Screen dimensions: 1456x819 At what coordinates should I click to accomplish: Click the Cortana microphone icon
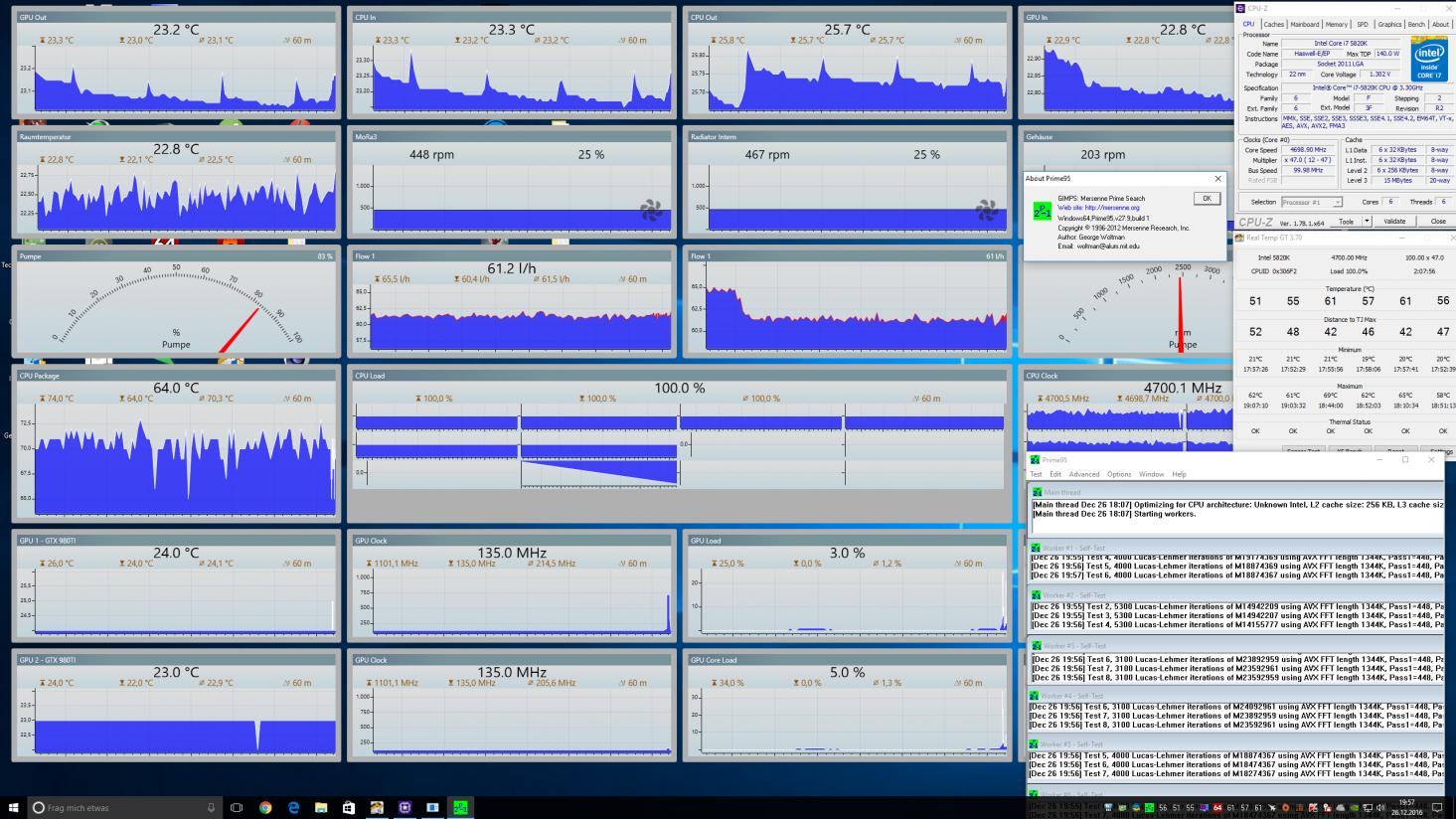[211, 807]
